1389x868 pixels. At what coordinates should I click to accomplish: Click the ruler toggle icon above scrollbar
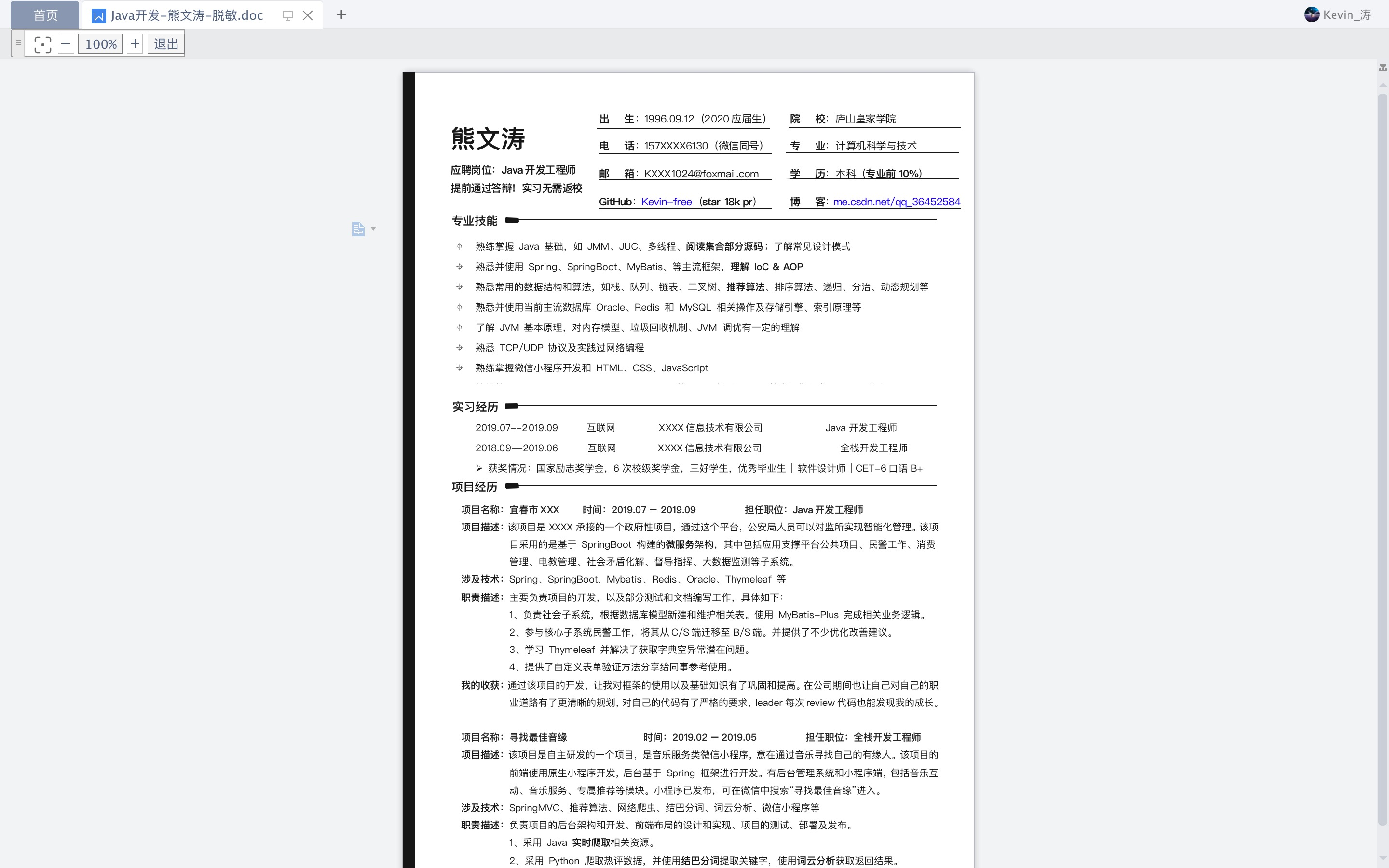1383,68
